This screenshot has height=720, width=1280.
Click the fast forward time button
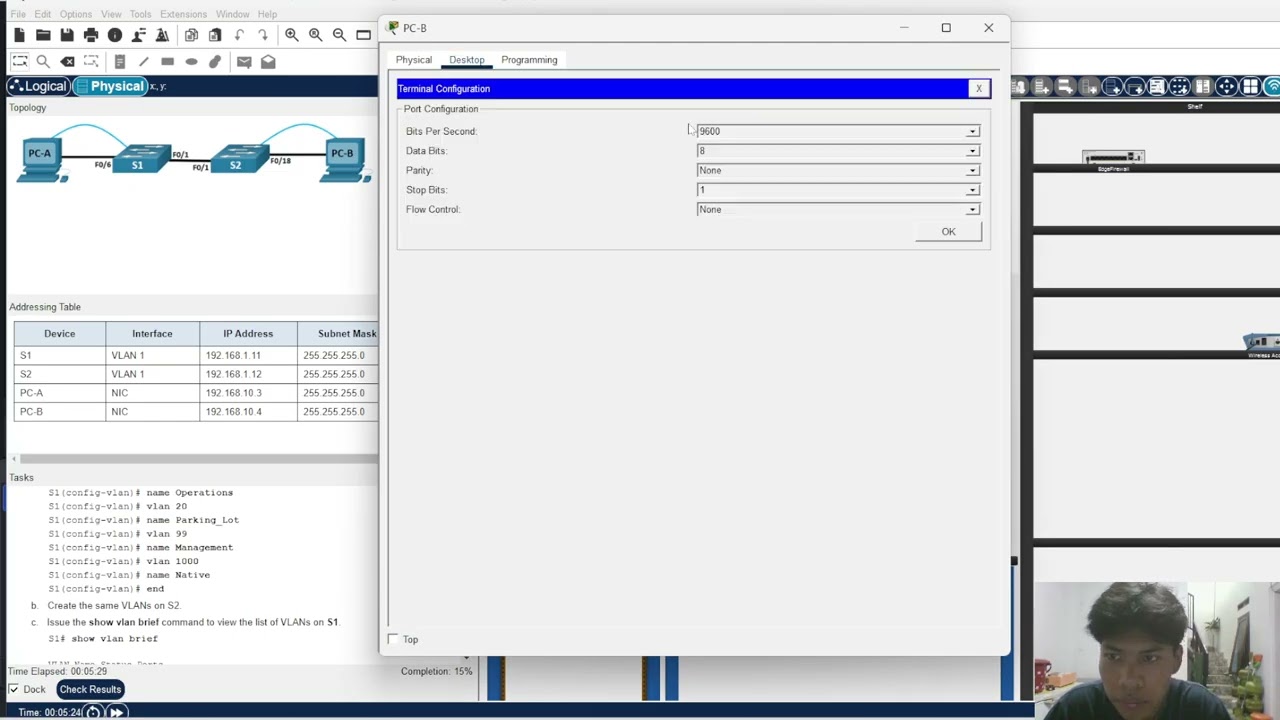coord(116,712)
